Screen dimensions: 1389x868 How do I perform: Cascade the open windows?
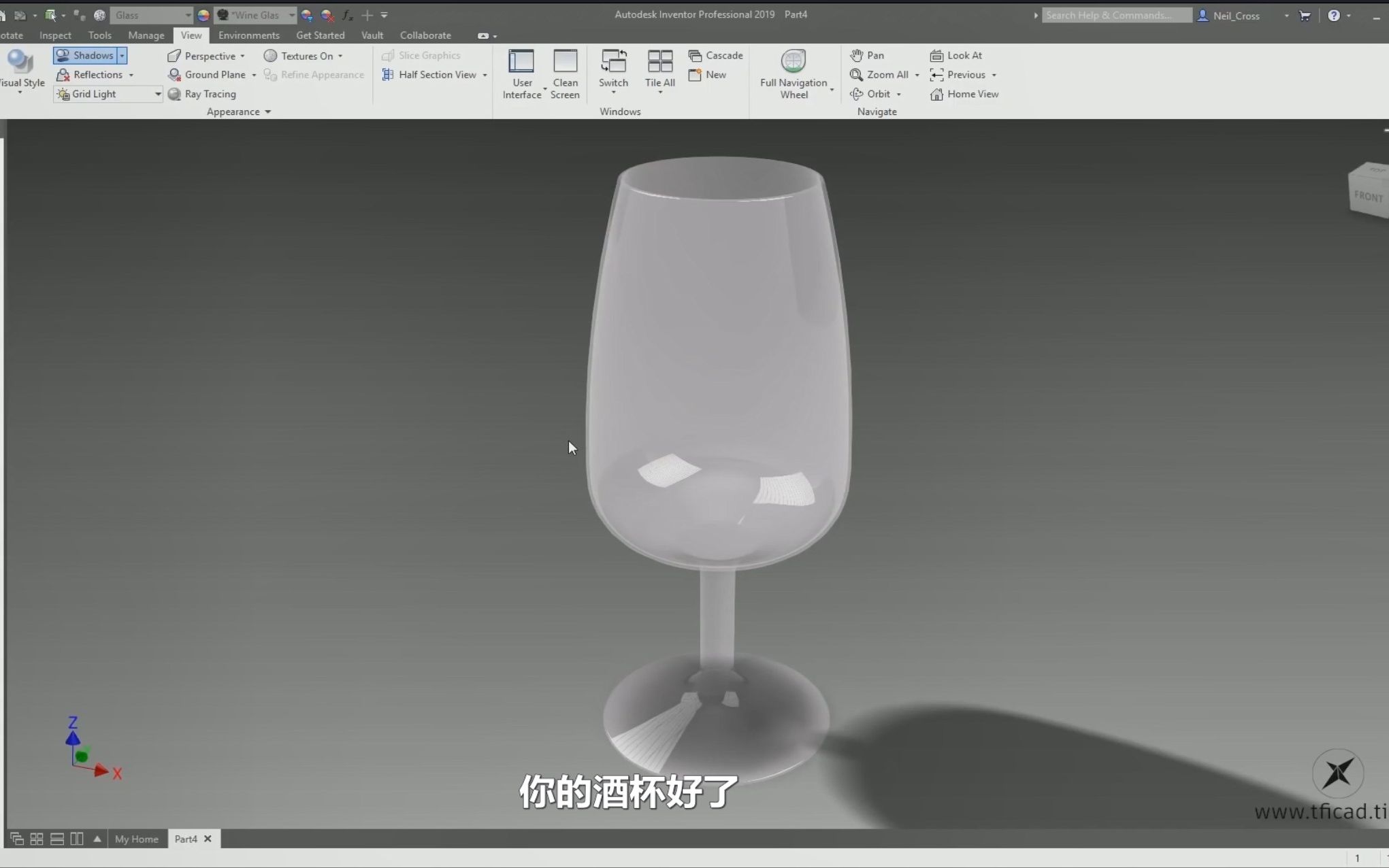715,56
